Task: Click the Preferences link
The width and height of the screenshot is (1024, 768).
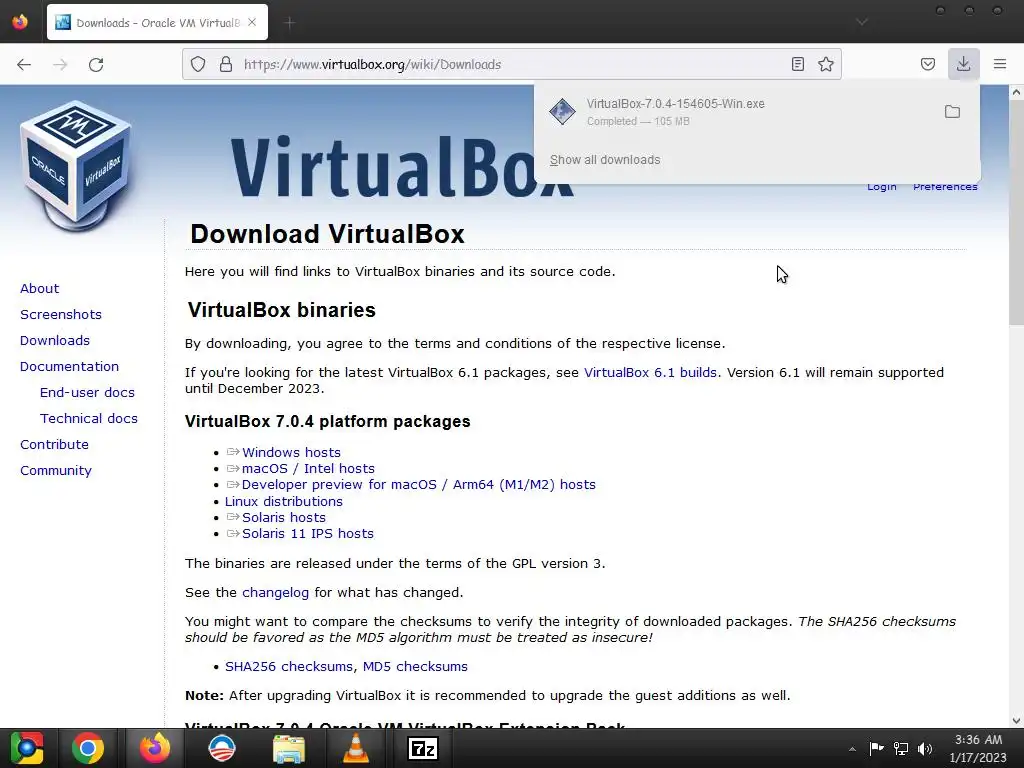Action: click(x=945, y=187)
